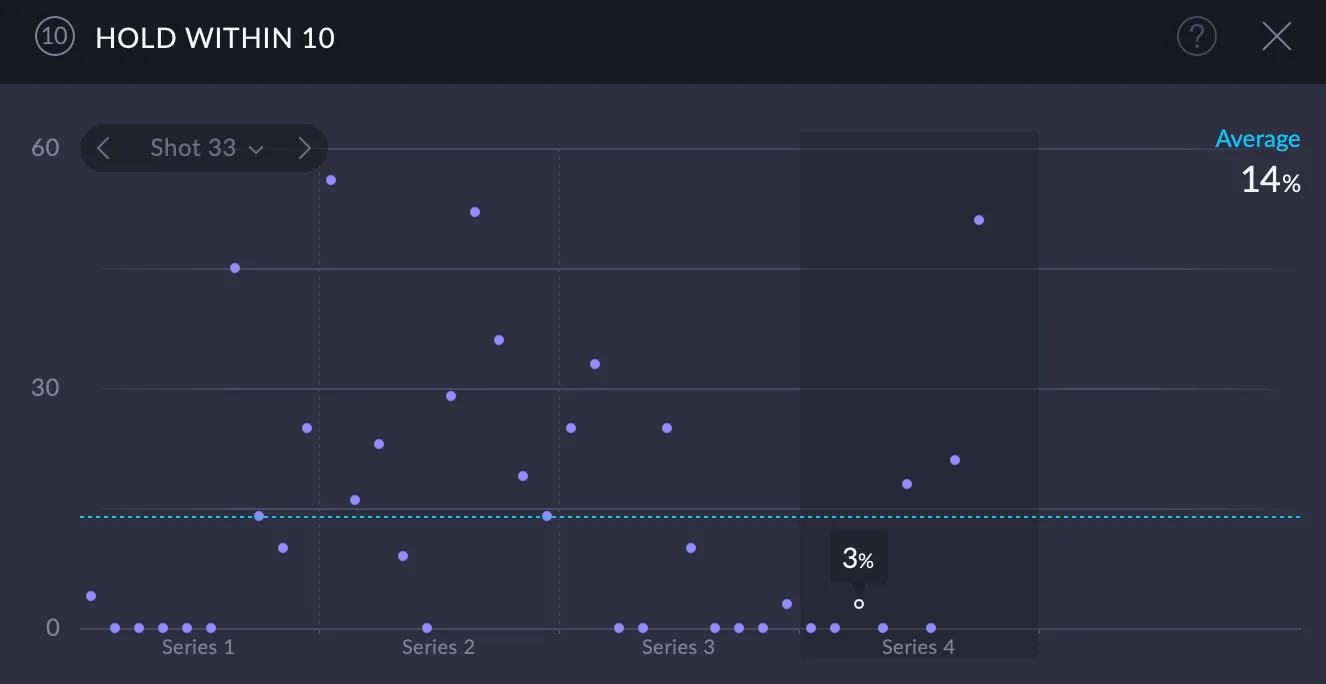
Task: Click the circled 10 badge icon
Action: pyautogui.click(x=54, y=36)
